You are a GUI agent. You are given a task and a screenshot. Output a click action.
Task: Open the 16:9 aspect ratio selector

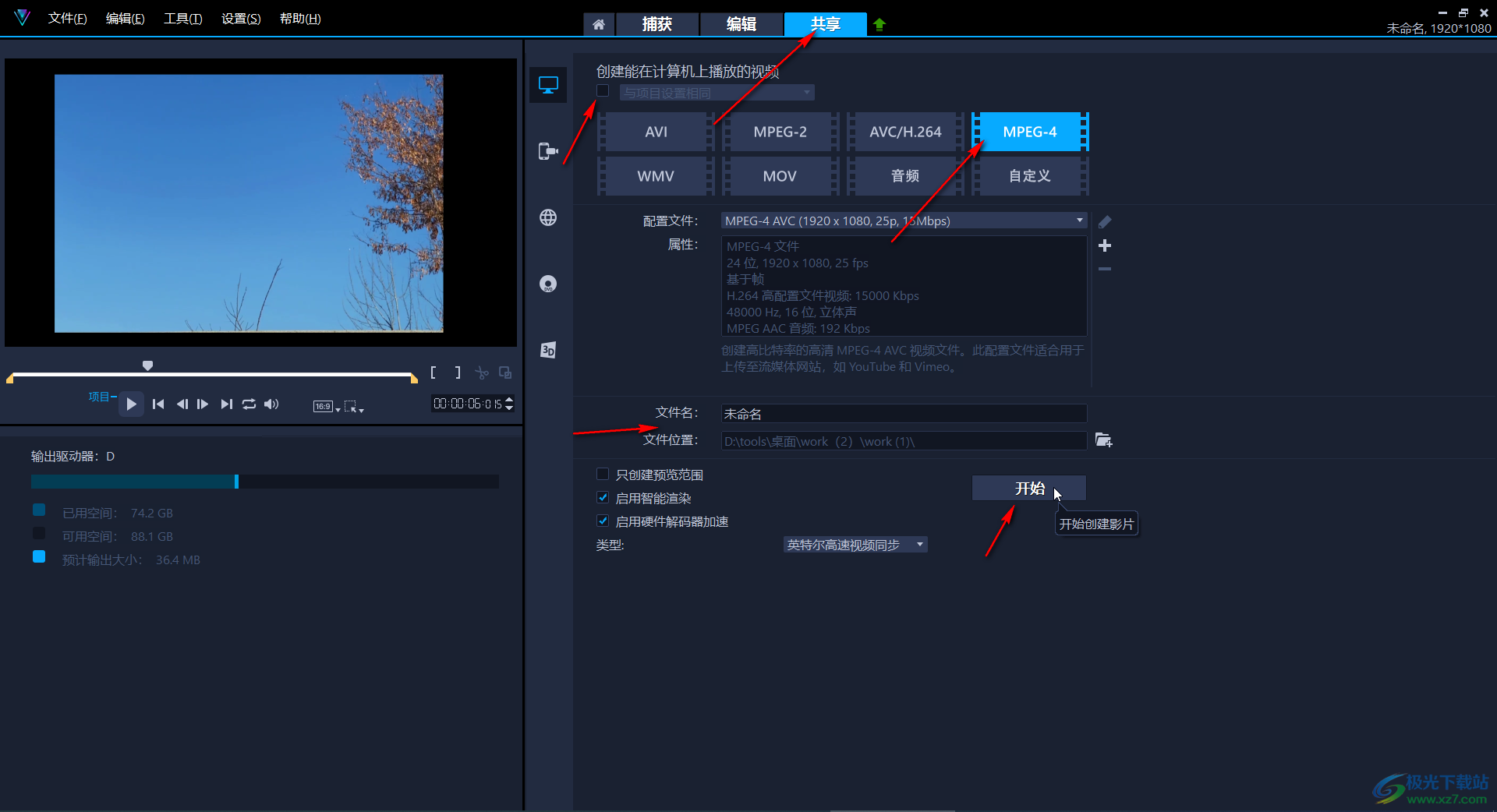[326, 406]
